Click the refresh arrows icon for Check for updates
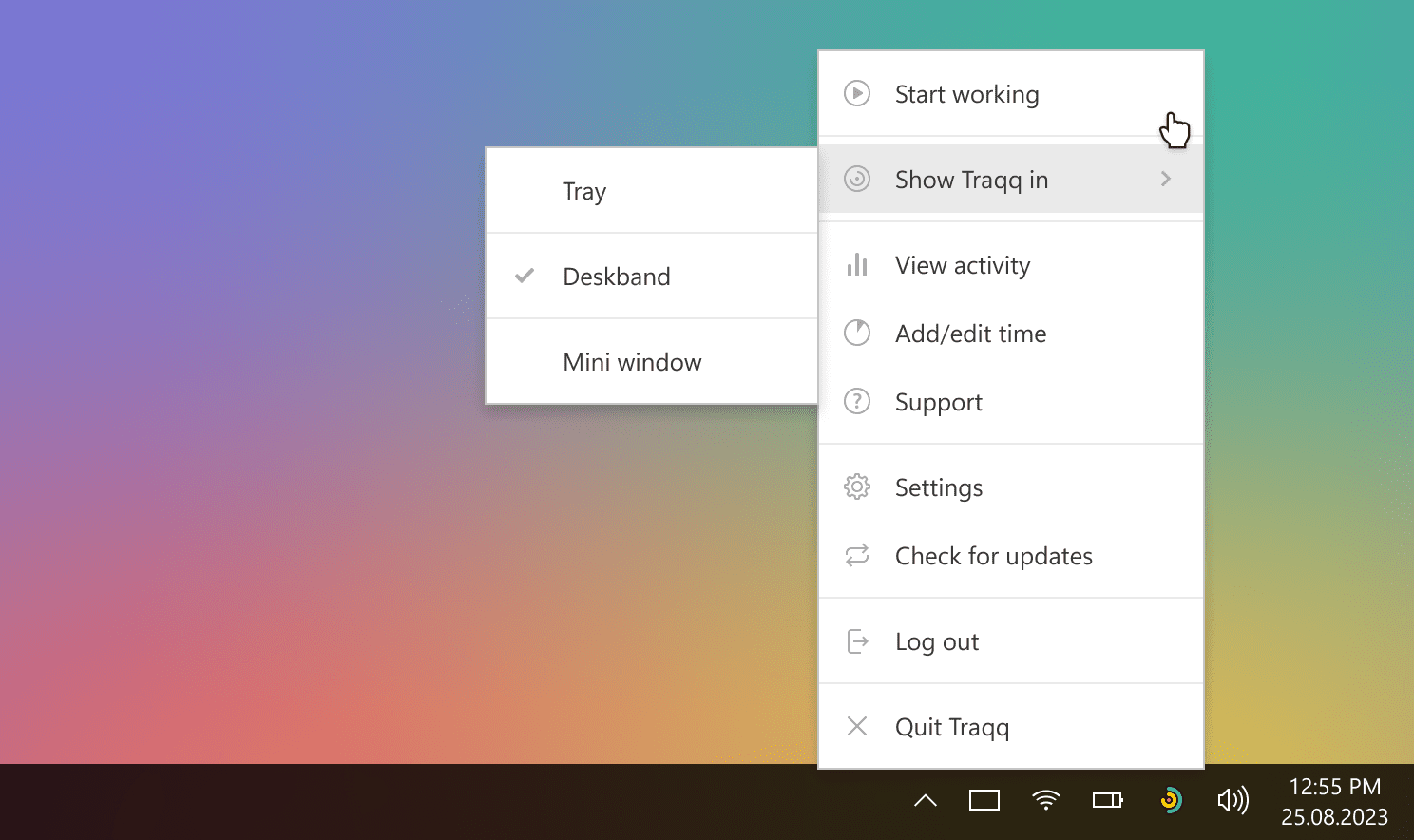The height and width of the screenshot is (840, 1414). point(857,555)
